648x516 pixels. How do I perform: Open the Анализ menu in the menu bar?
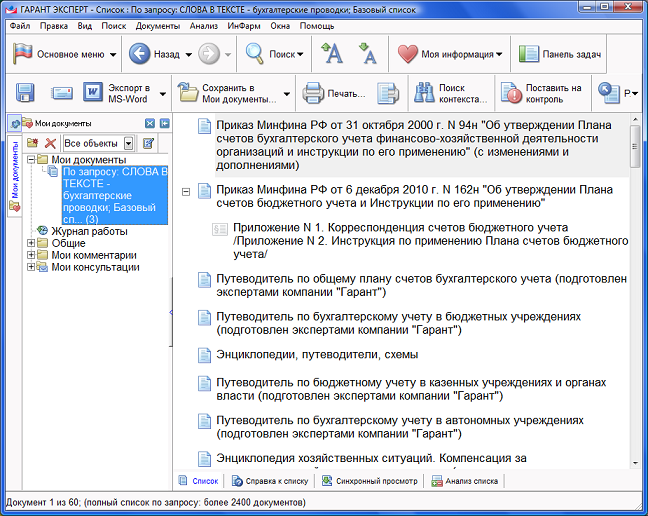pyautogui.click(x=203, y=25)
